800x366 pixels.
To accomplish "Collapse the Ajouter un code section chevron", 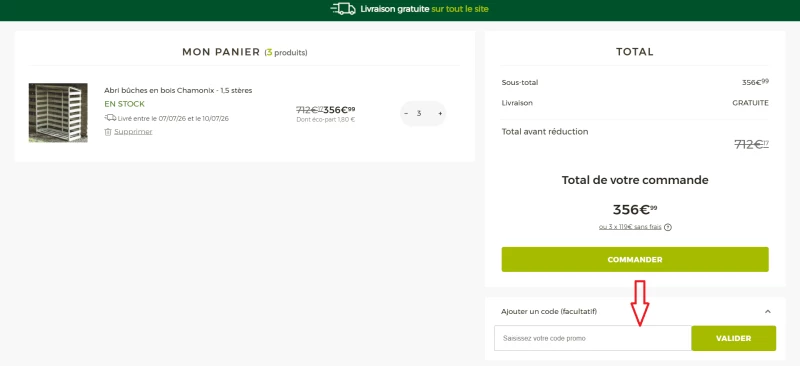I will (x=767, y=311).
